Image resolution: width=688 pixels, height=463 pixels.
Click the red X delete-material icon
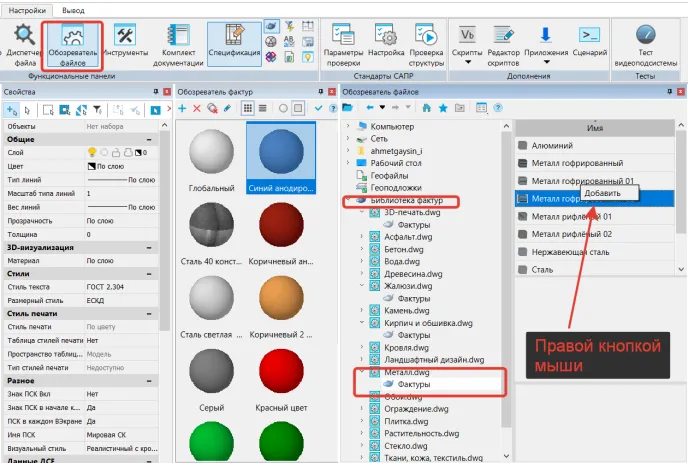tap(197, 108)
